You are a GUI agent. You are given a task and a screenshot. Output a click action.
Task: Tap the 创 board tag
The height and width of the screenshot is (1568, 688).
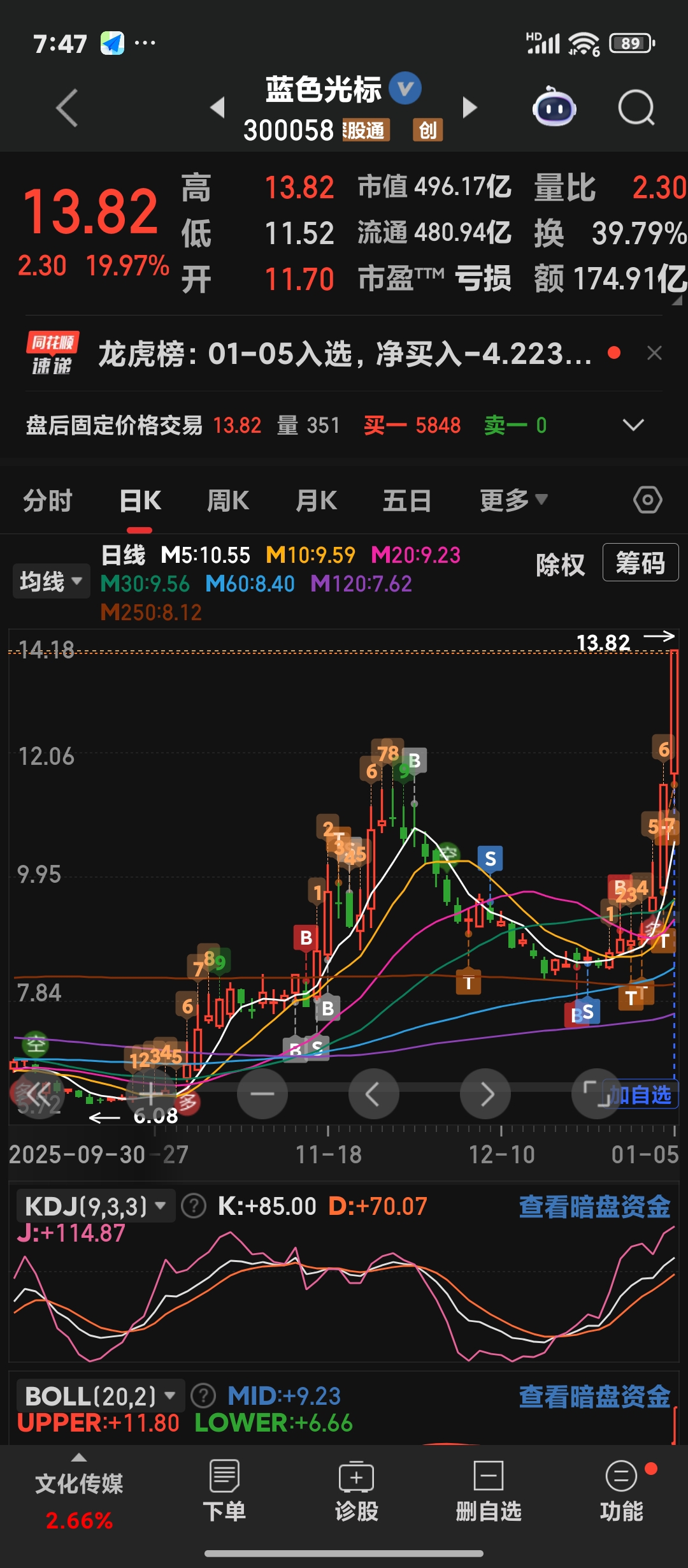coord(427,130)
